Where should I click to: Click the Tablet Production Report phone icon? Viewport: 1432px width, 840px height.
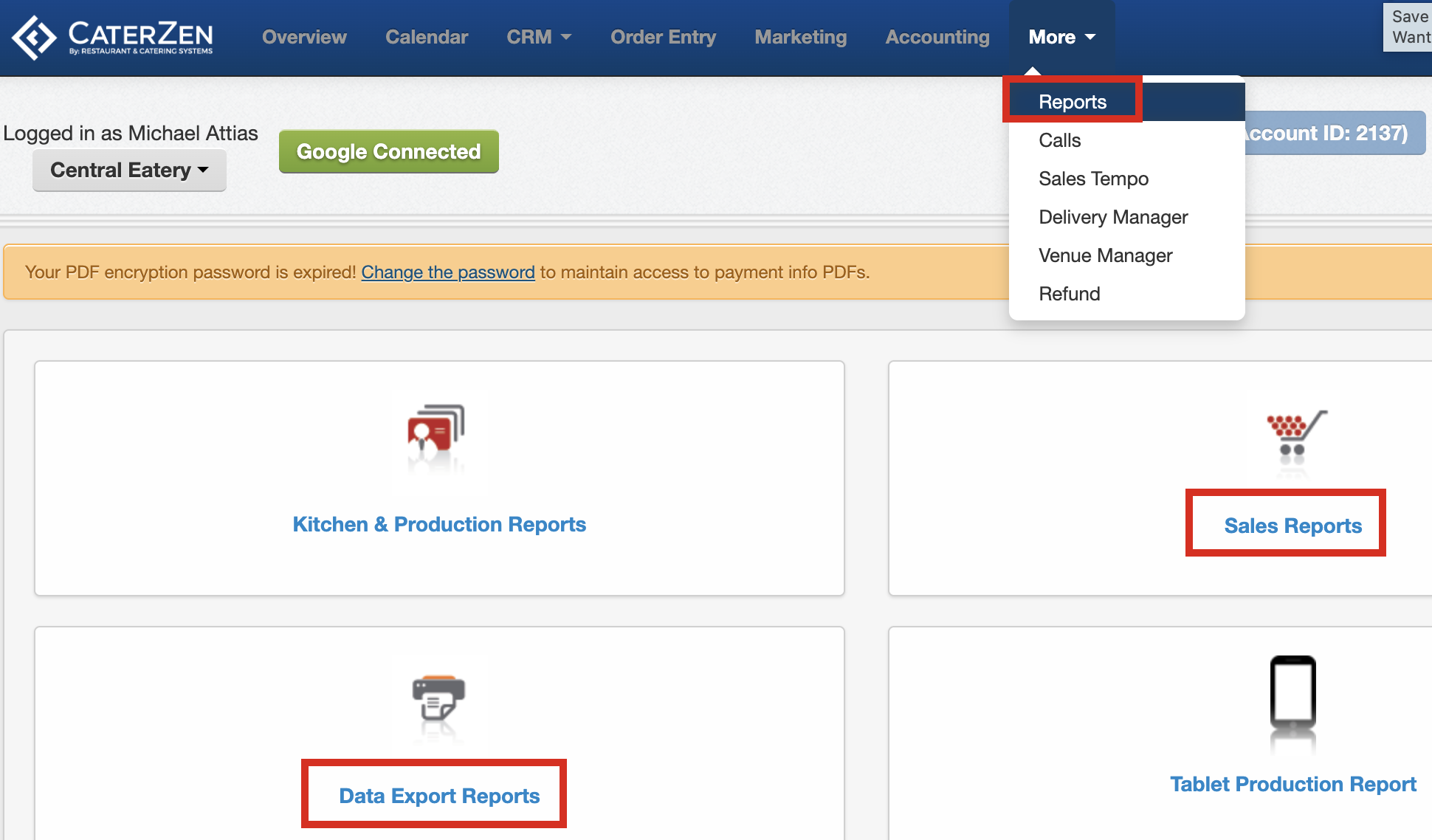click(1292, 692)
